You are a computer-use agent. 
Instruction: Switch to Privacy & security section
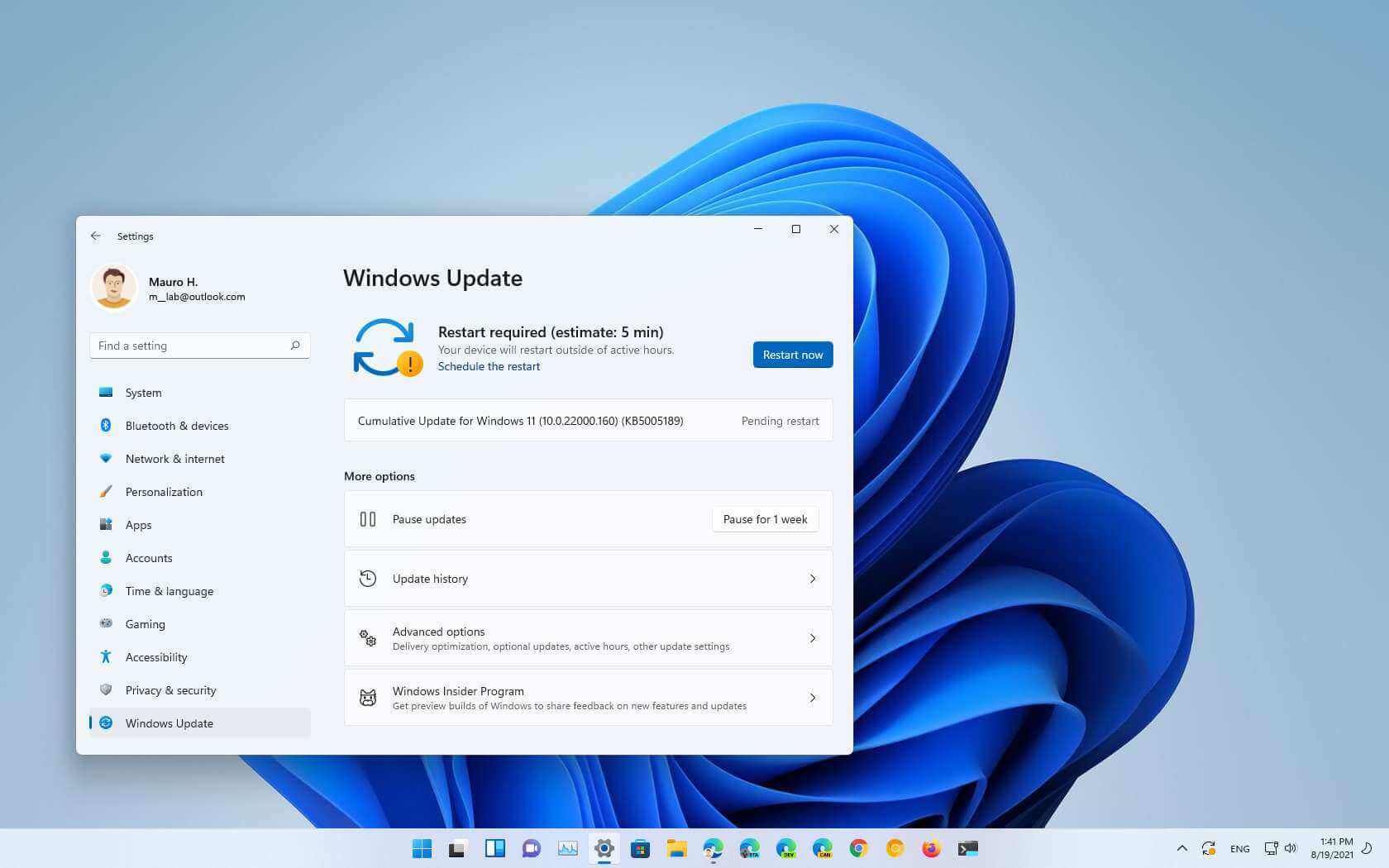coord(170,690)
